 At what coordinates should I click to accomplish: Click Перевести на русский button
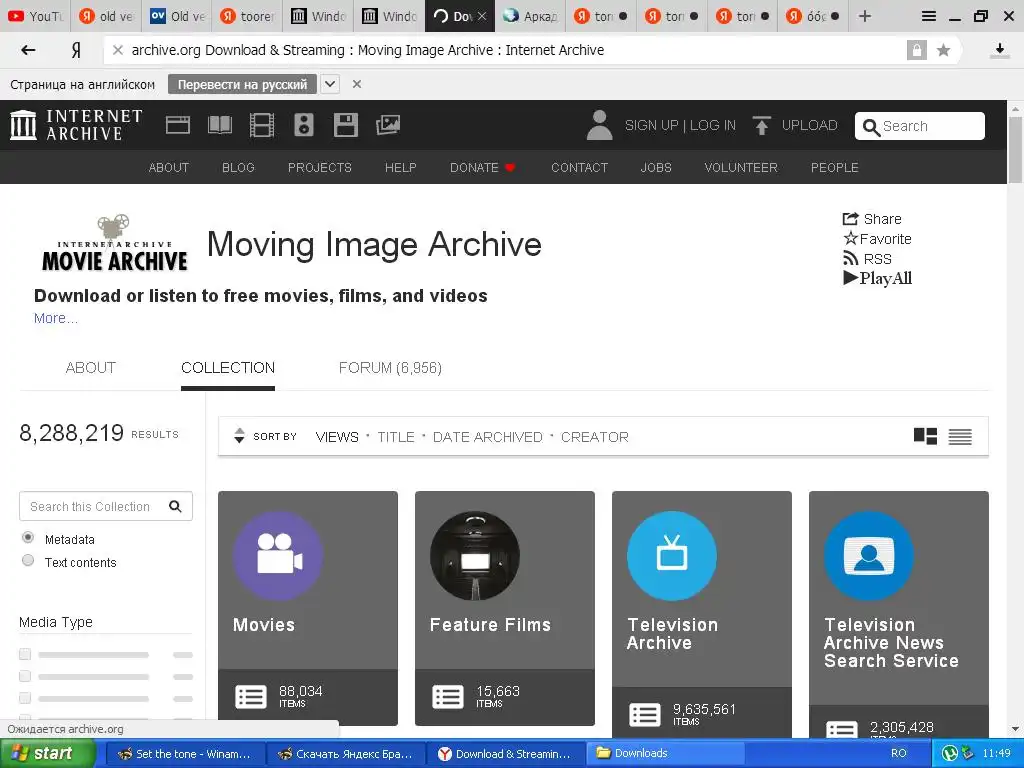[x=242, y=84]
